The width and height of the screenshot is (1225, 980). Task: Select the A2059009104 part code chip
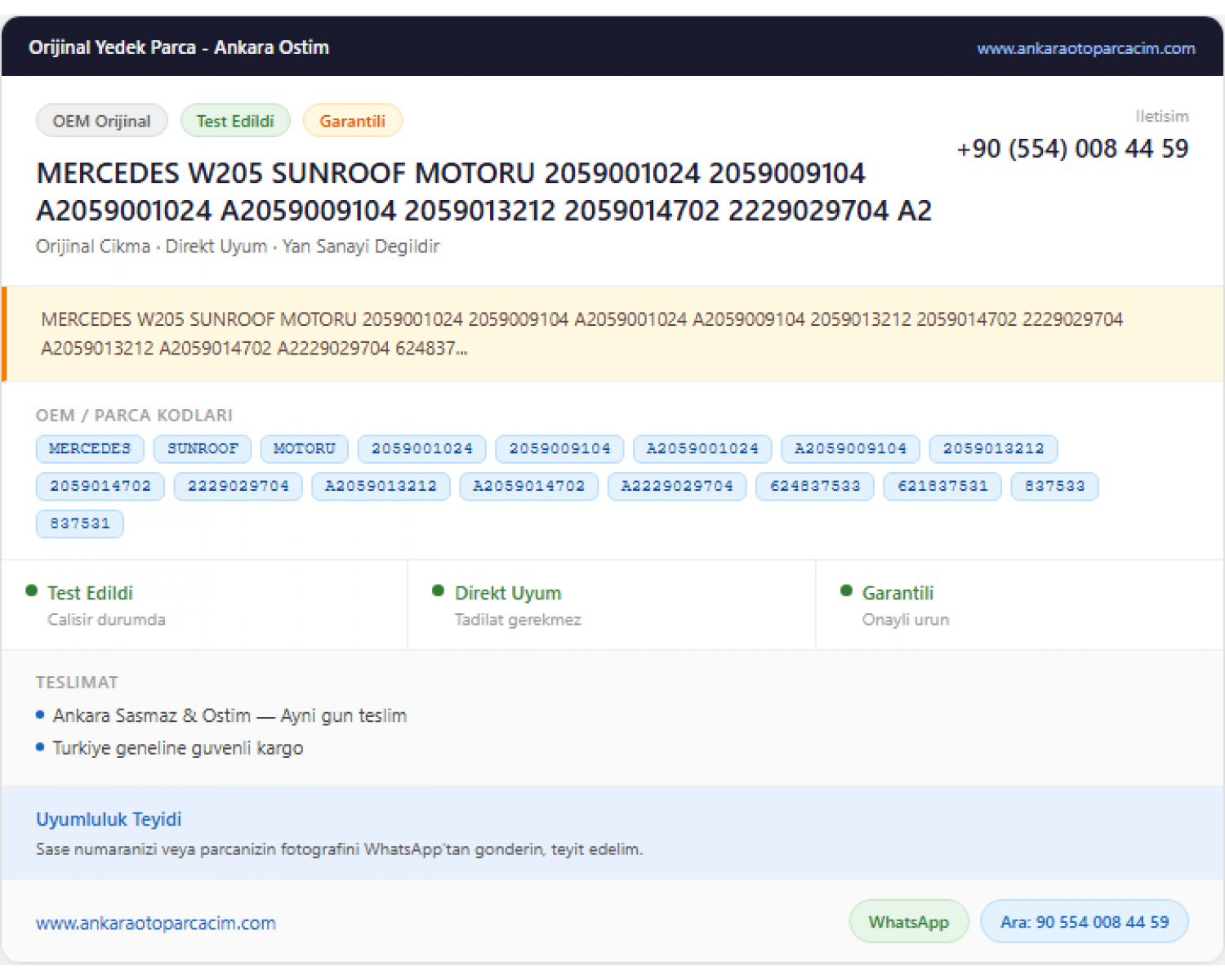coord(850,448)
